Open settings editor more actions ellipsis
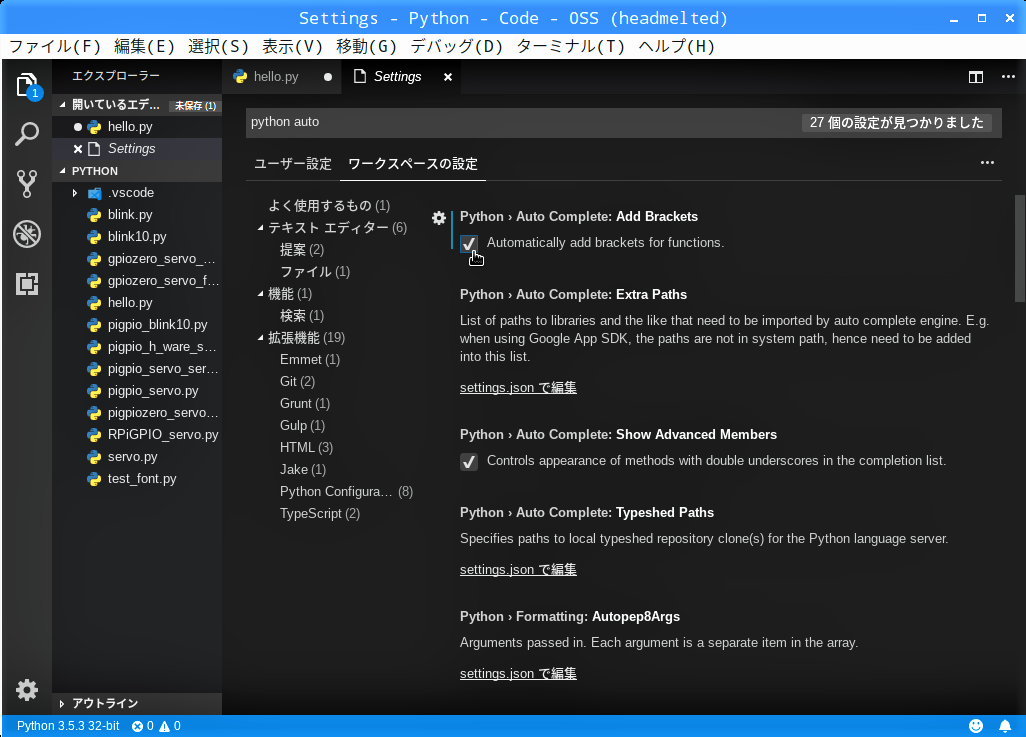Image resolution: width=1026 pixels, height=737 pixels. click(987, 162)
